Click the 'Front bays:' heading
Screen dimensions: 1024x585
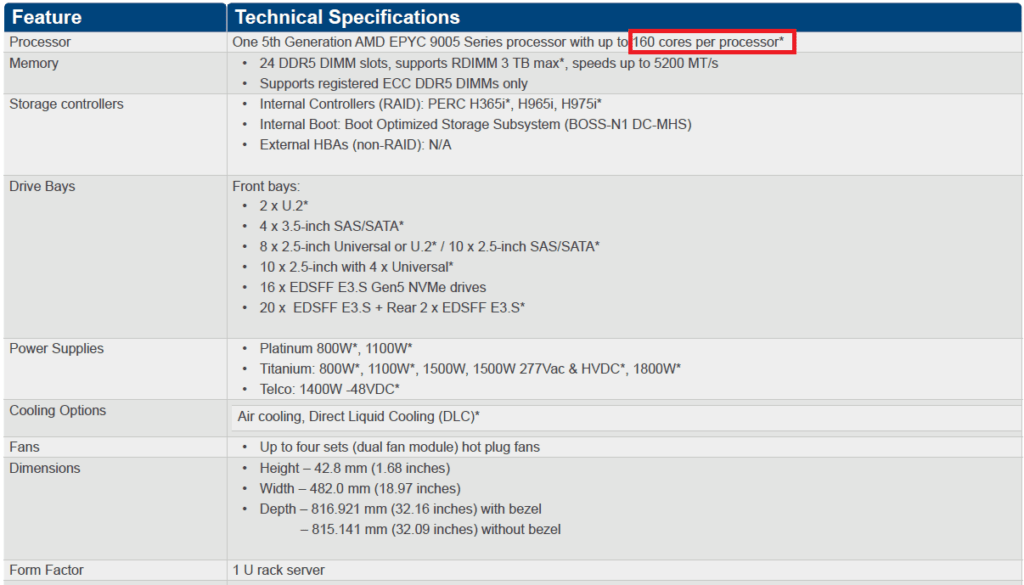(266, 186)
